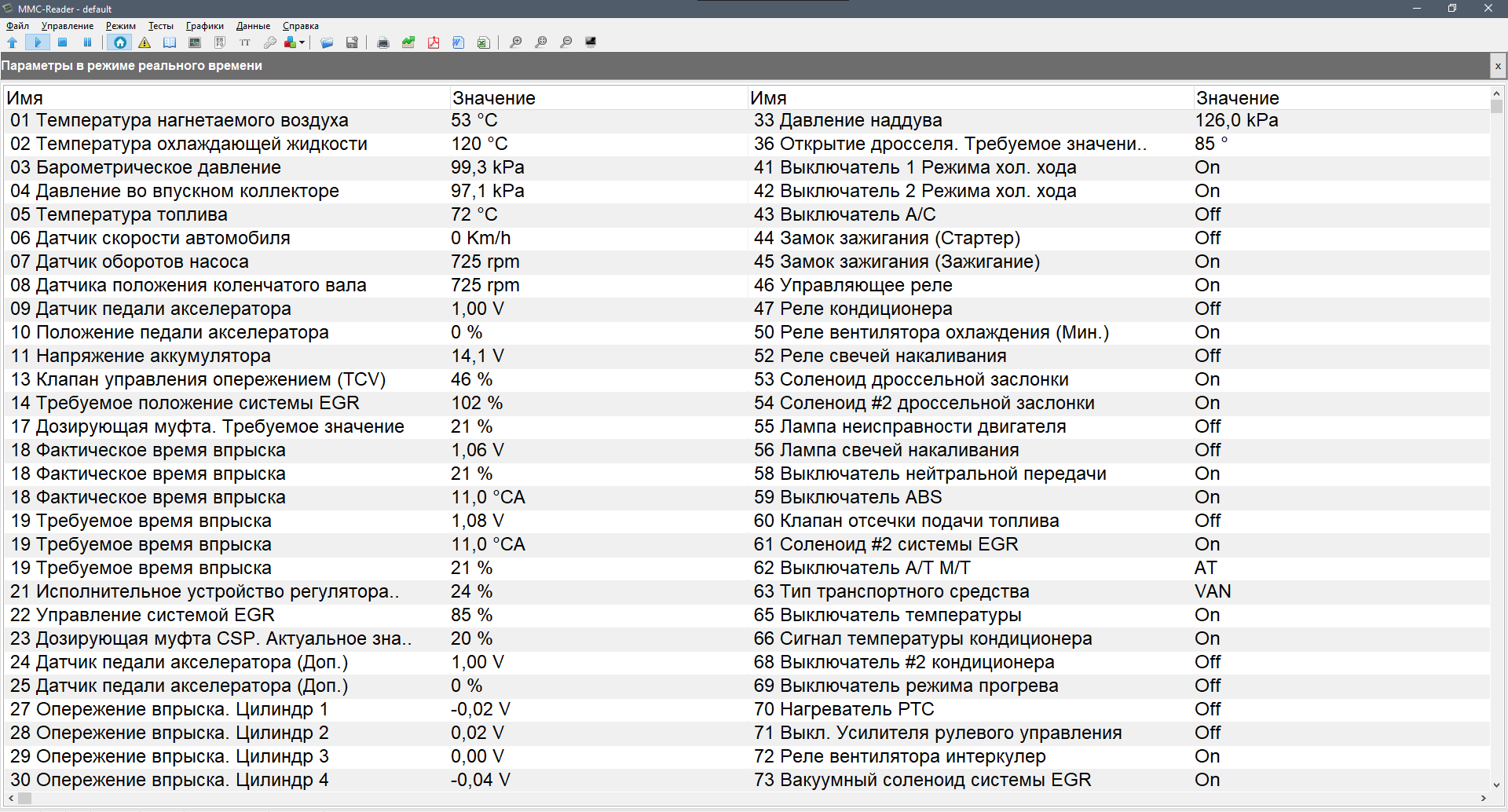Open the book icon in toolbar
This screenshot has width=1508, height=812.
170,42
